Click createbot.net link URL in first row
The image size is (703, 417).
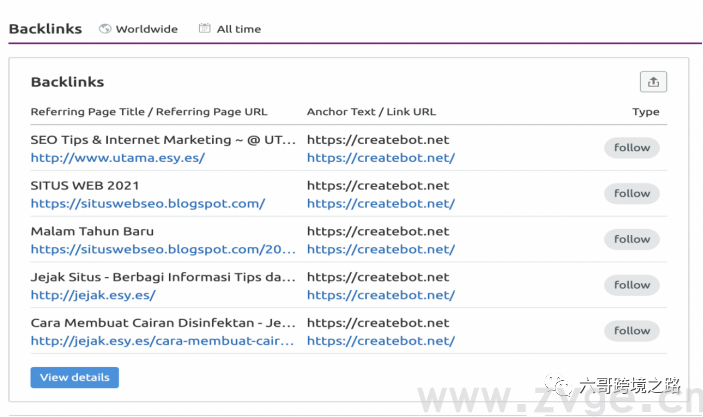click(381, 158)
